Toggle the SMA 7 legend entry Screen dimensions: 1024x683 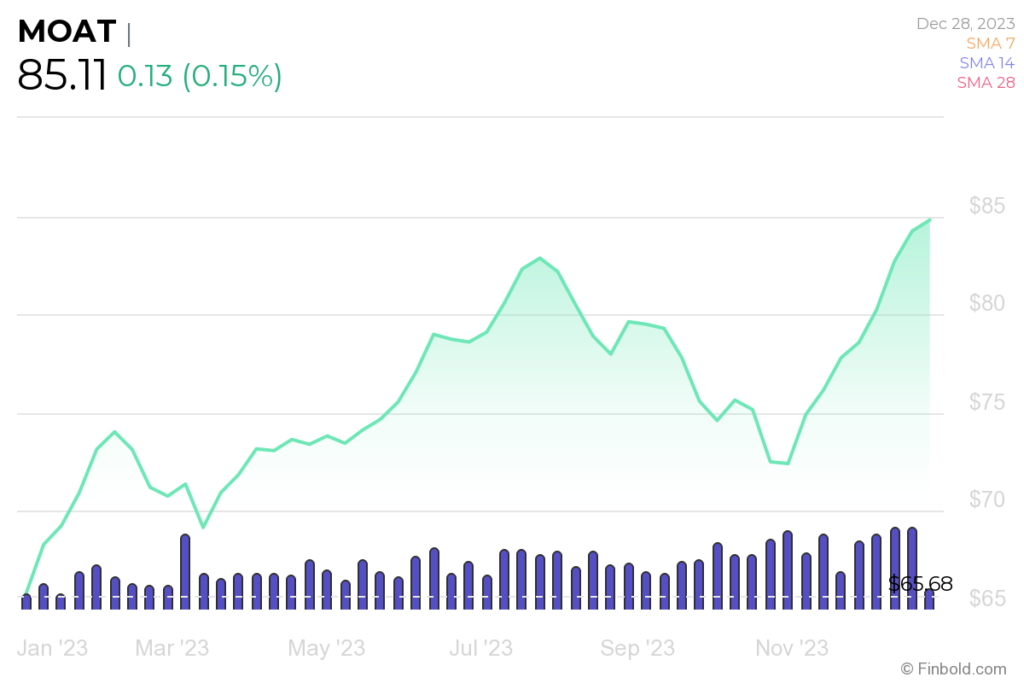click(x=990, y=43)
